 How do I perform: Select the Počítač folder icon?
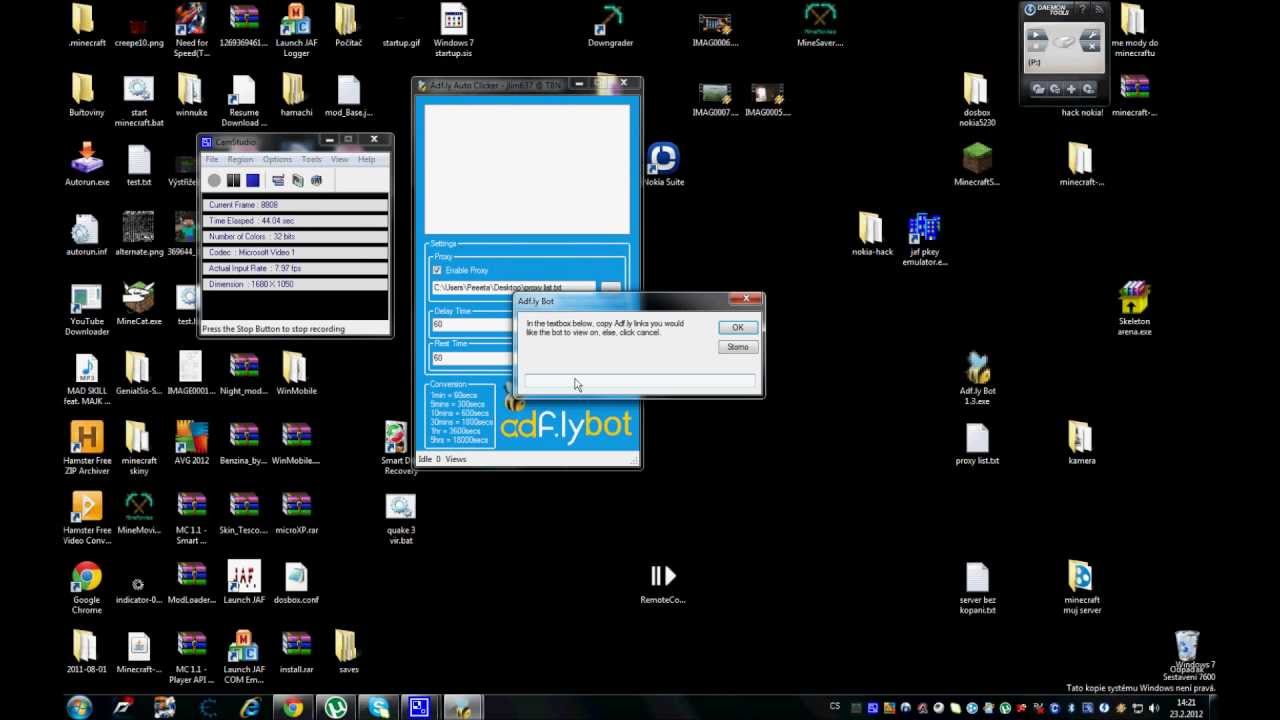[348, 26]
